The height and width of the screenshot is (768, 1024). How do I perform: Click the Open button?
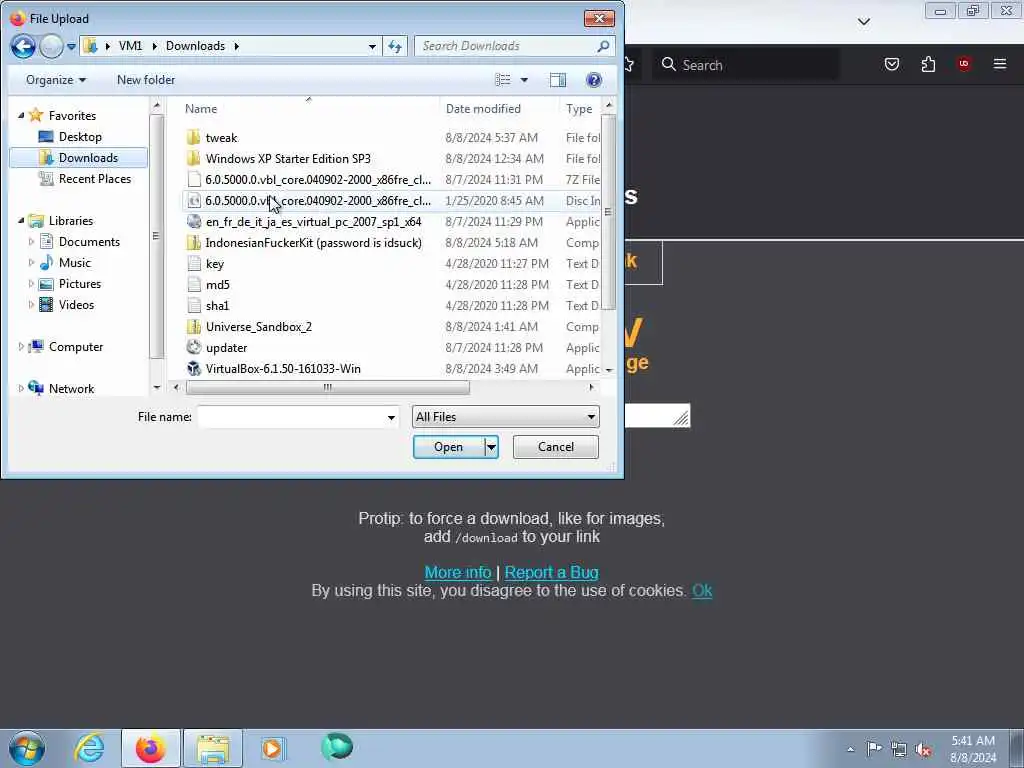click(449, 447)
